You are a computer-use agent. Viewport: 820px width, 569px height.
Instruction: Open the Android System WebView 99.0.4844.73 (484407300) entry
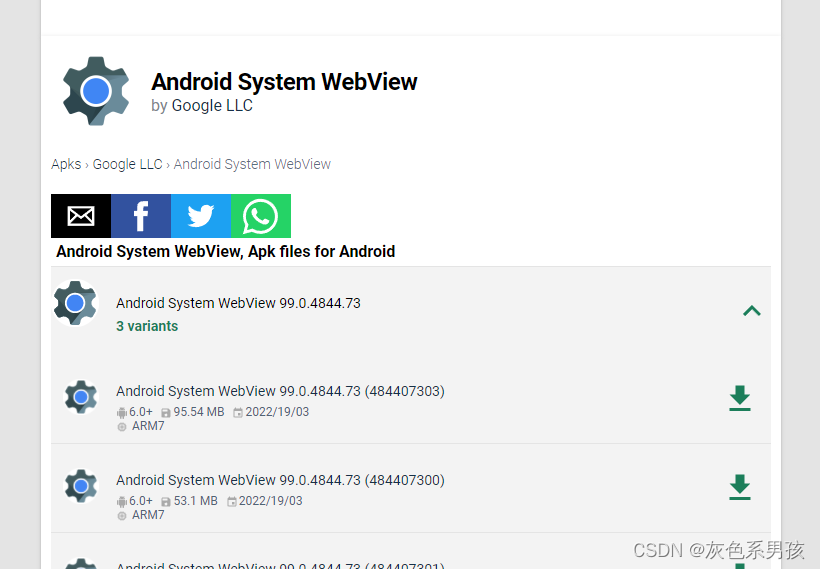click(280, 480)
